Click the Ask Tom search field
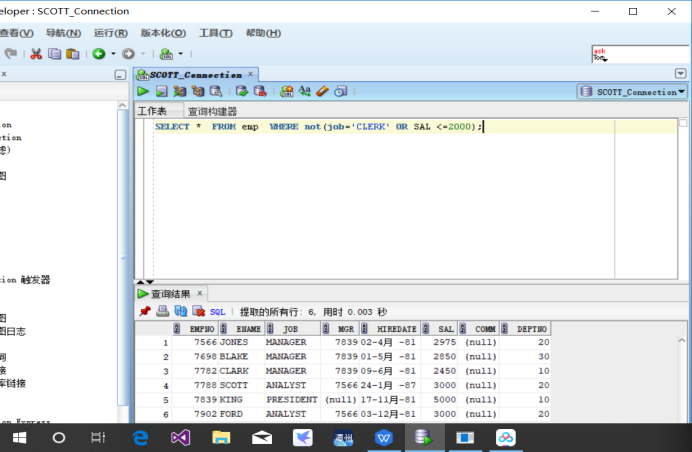692x452 pixels. (648, 54)
